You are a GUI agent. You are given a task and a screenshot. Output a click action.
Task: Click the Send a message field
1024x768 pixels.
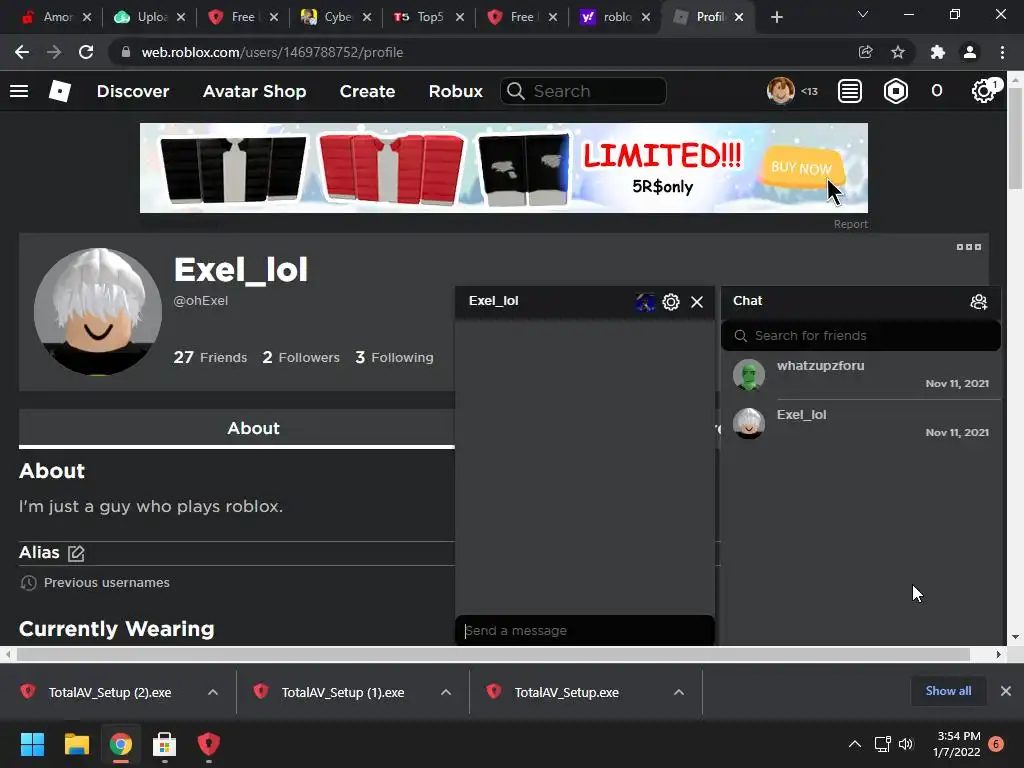click(x=584, y=630)
